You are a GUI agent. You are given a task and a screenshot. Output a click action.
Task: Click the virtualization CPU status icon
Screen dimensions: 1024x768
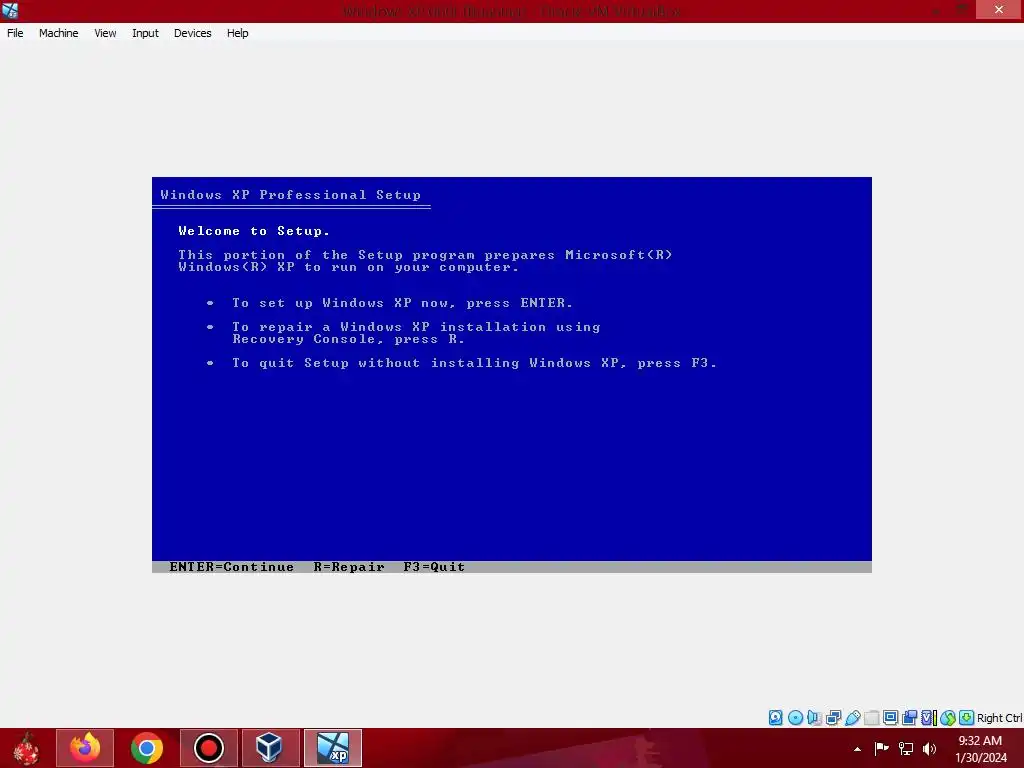pyautogui.click(x=928, y=718)
